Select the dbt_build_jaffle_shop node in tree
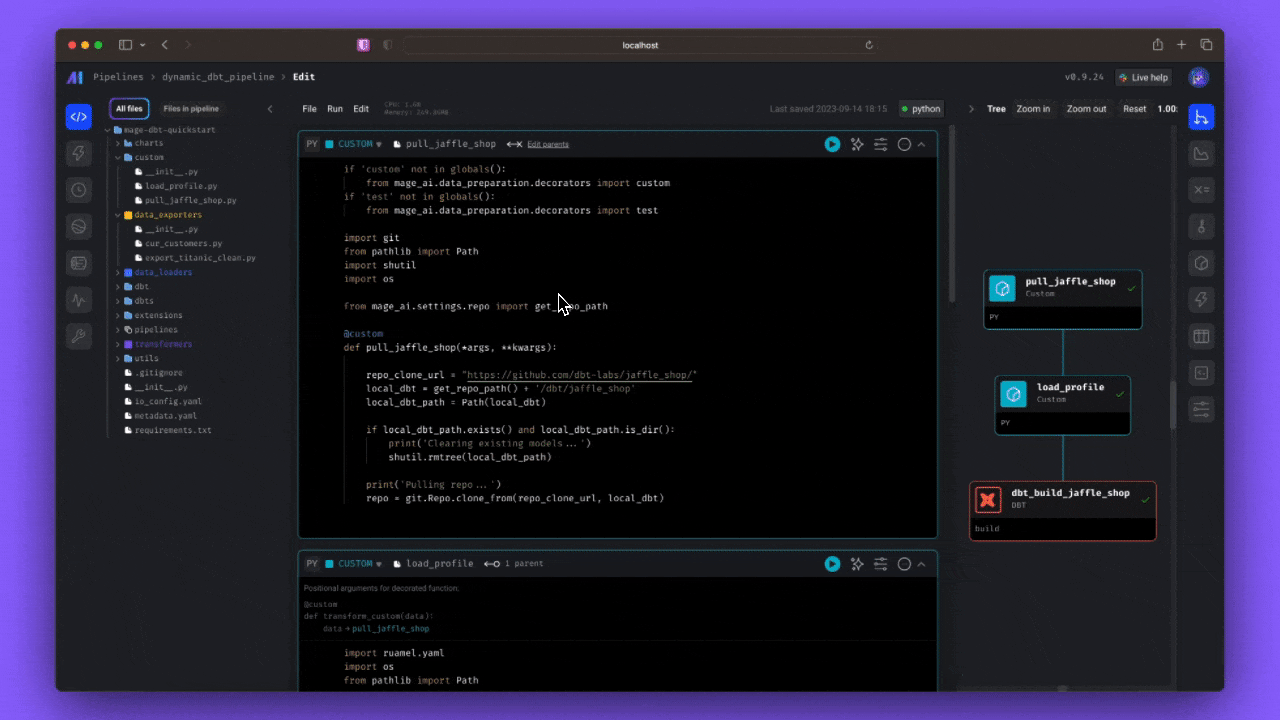 1063,511
